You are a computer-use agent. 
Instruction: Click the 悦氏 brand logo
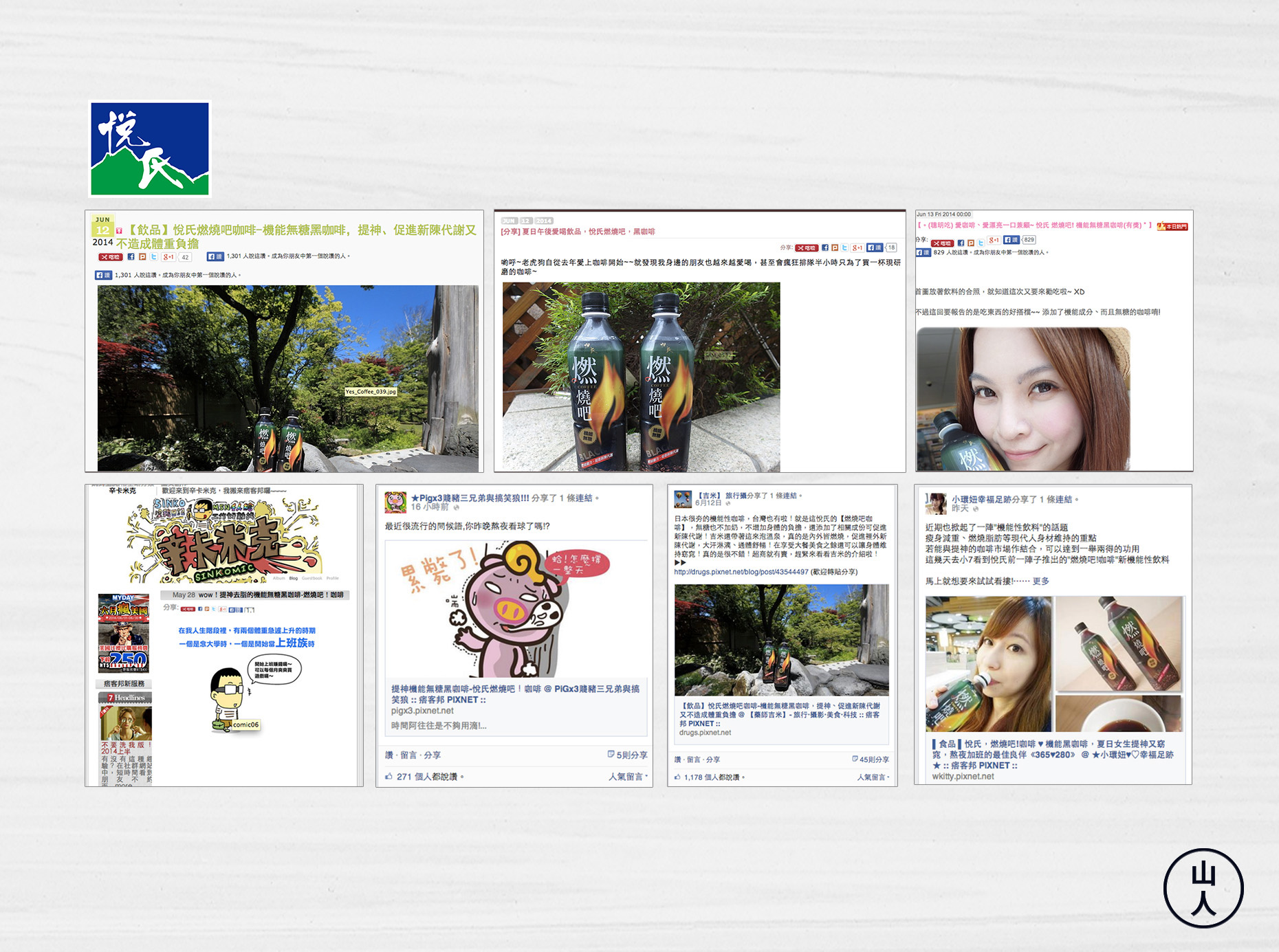click(150, 149)
